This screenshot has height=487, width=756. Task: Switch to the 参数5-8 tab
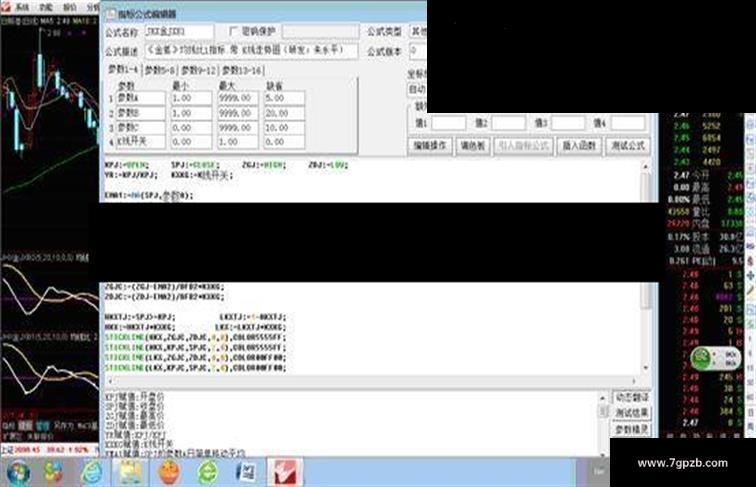[160, 70]
